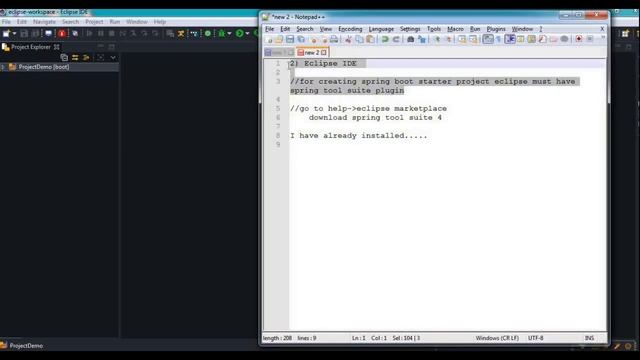Click the X at the right end of Notepad++ menu bar

pyautogui.click(x=602, y=29)
